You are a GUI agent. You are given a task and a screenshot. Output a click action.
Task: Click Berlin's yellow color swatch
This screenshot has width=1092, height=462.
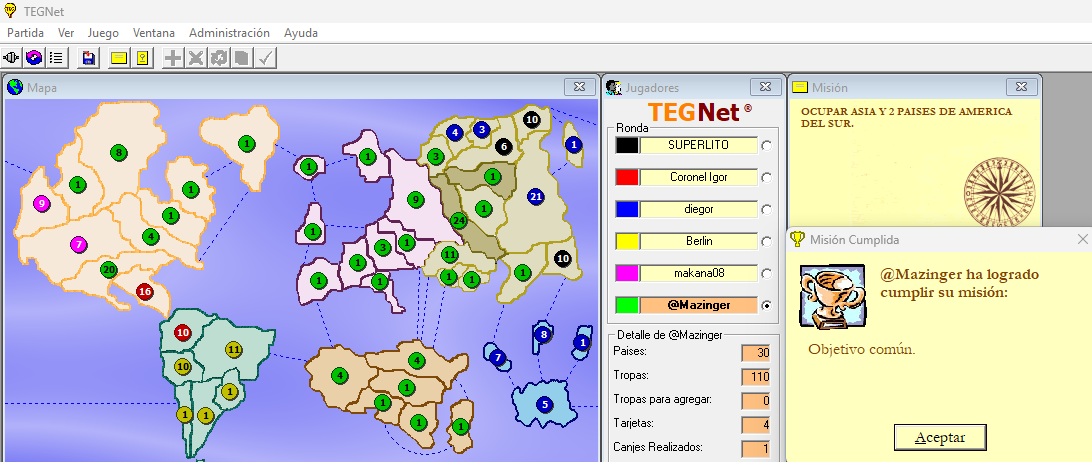pyautogui.click(x=626, y=241)
